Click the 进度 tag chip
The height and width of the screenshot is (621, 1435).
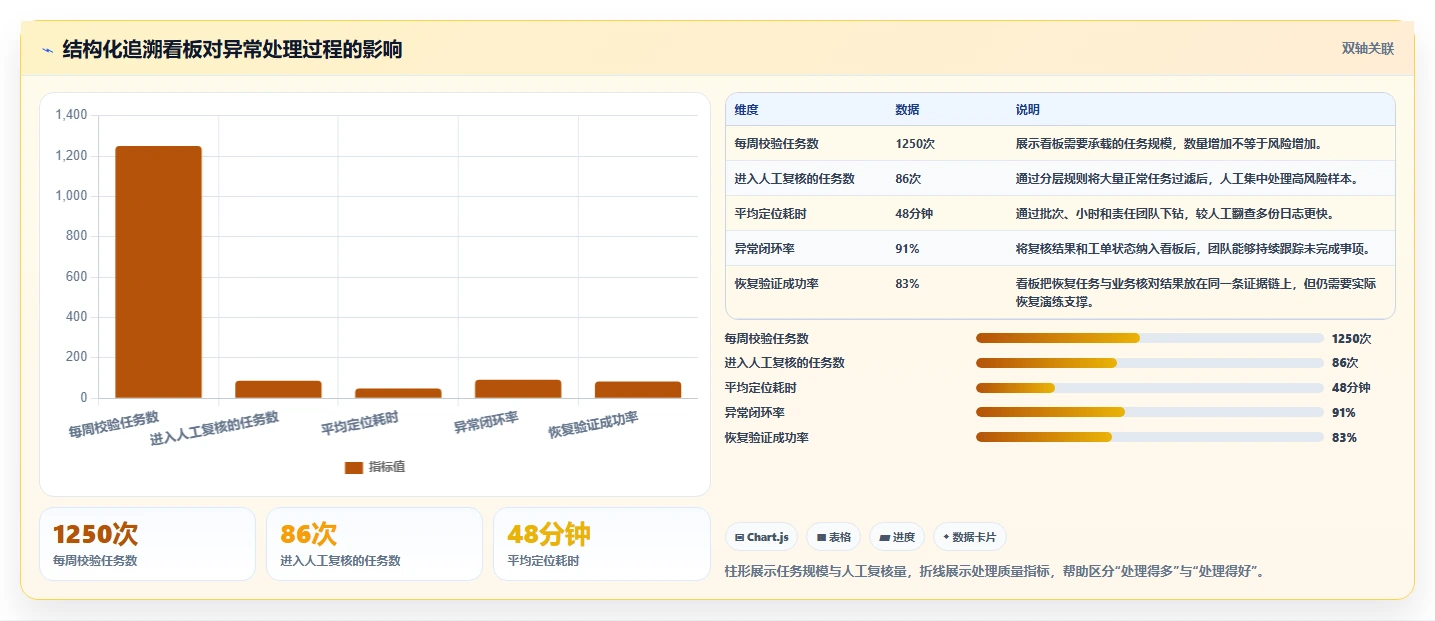coord(897,537)
